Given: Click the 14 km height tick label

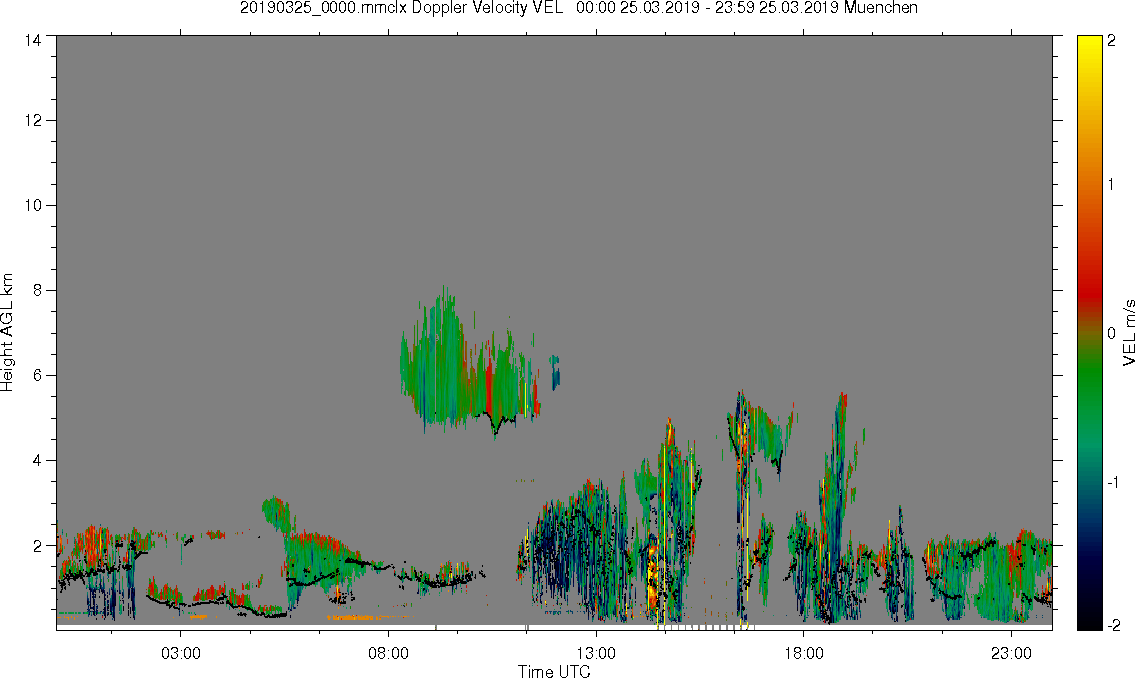Looking at the screenshot, I should (33, 41).
